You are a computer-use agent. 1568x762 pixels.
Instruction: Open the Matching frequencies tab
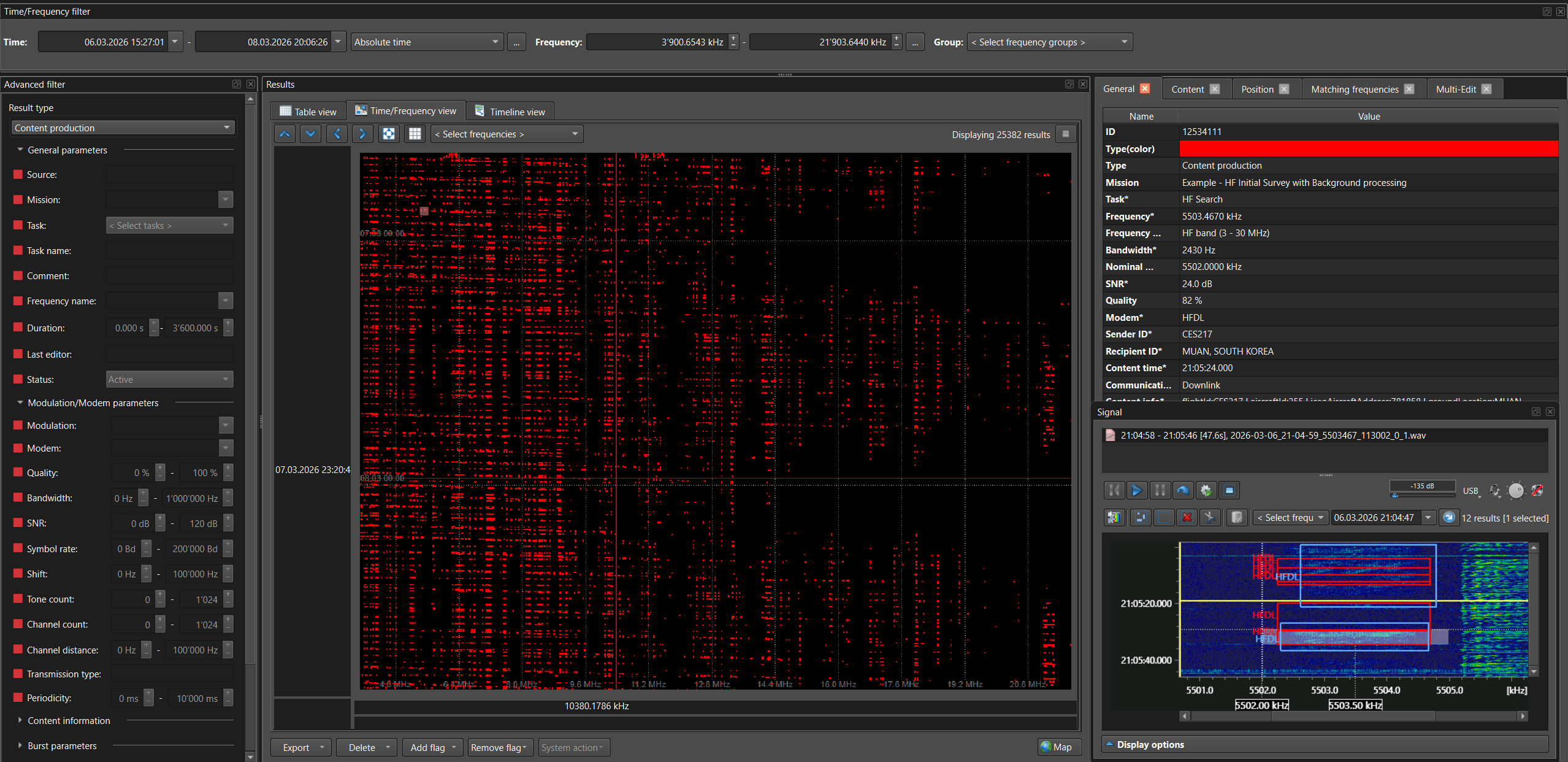(x=1354, y=90)
